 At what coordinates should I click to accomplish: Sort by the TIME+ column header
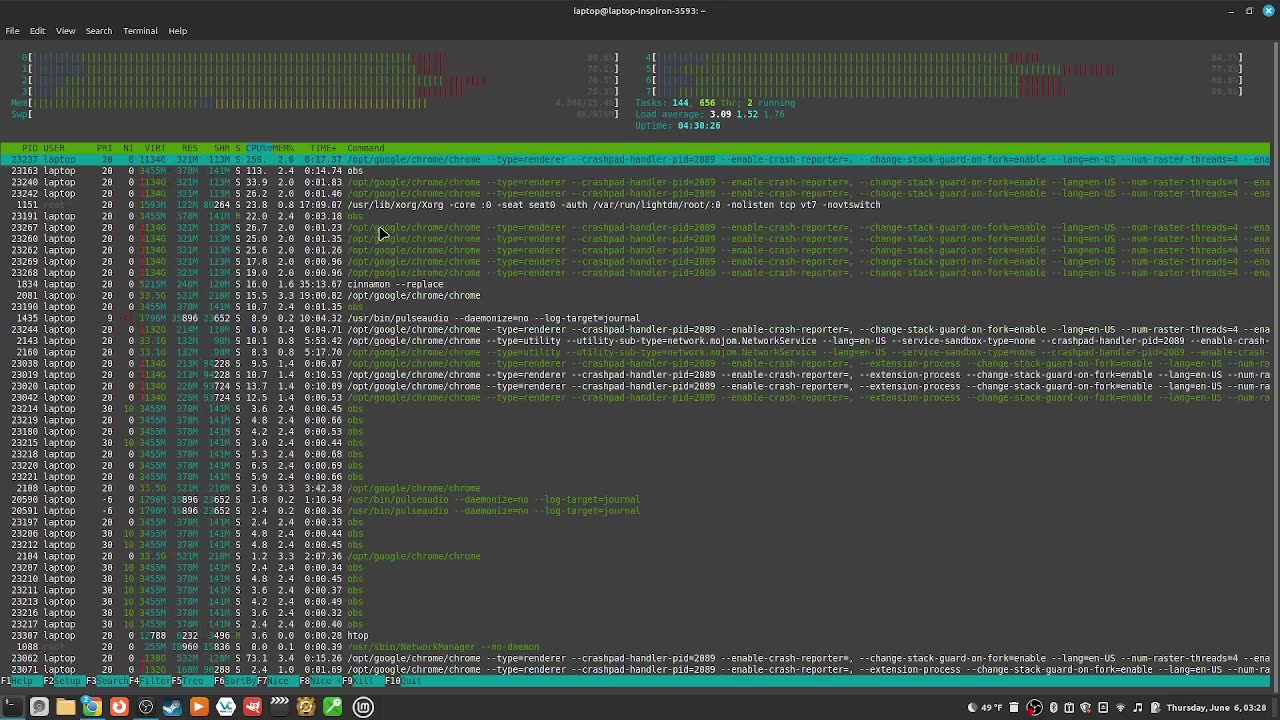(323, 148)
